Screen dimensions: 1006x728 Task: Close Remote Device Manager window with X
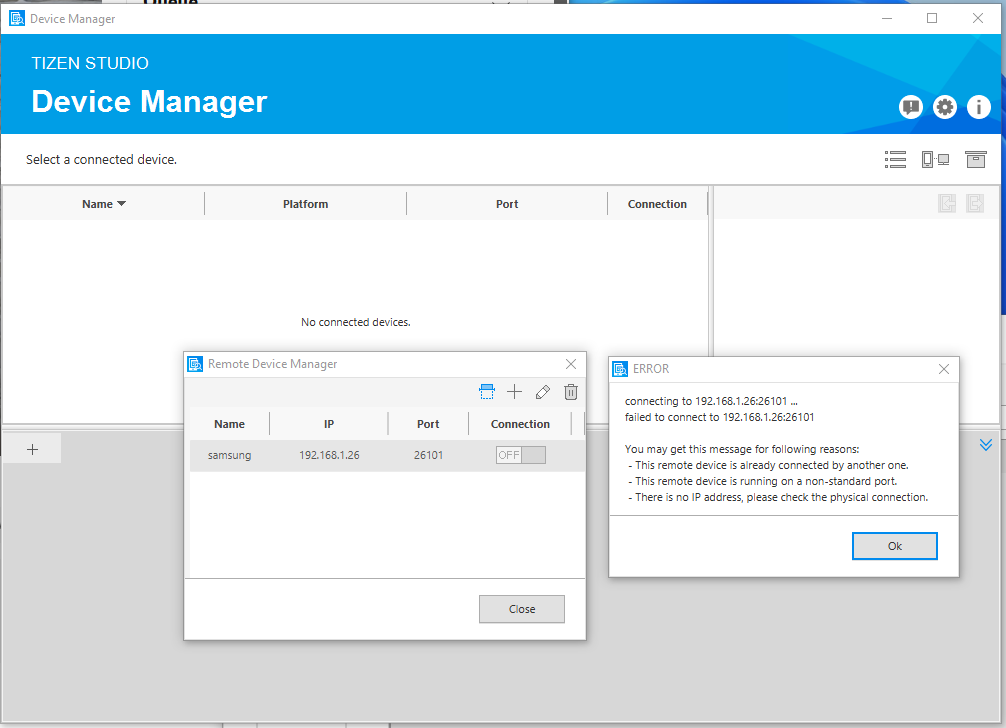point(571,364)
